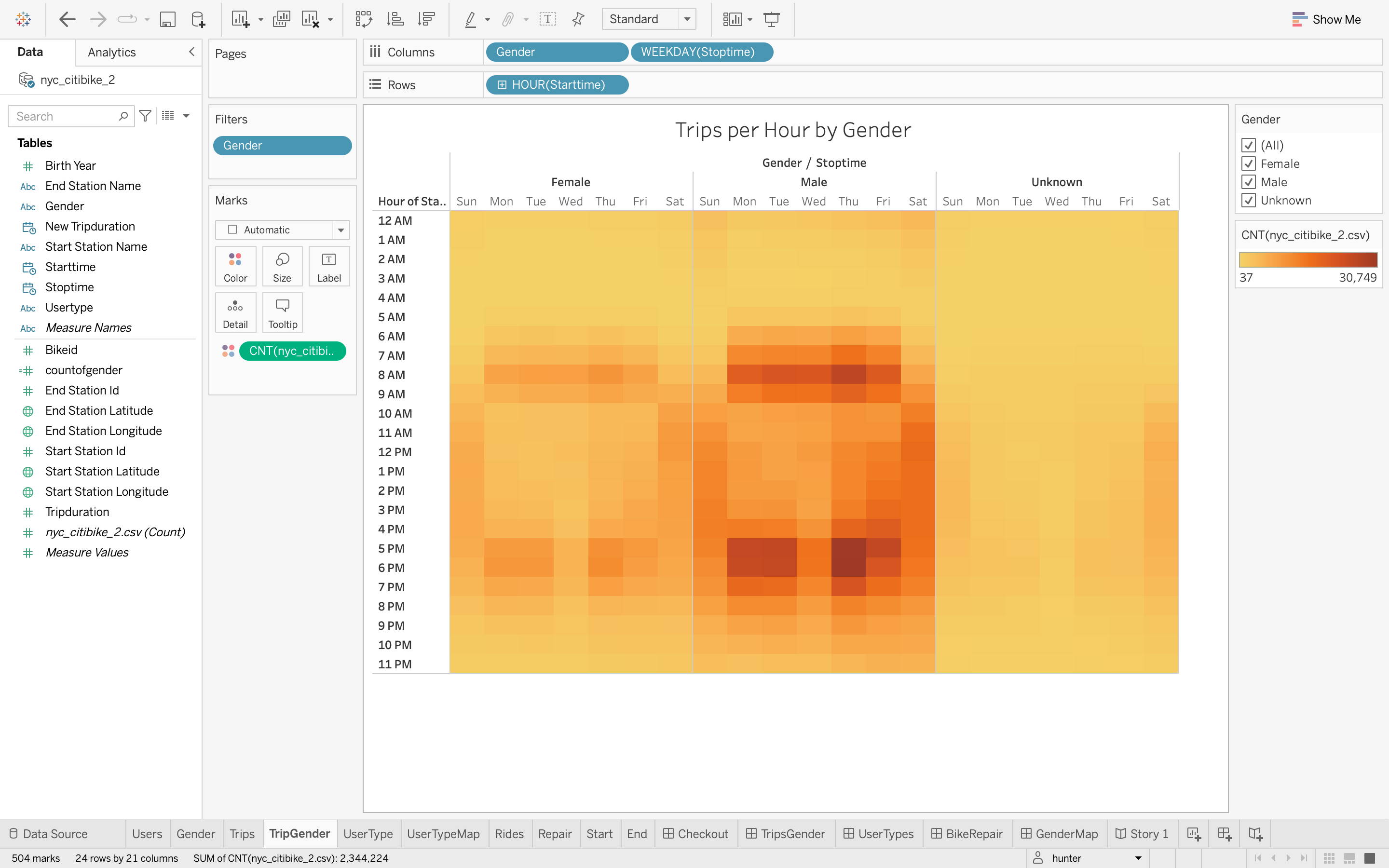The height and width of the screenshot is (868, 1389).
Task: Click the New Dashboard icon near the sheet tabs
Action: [x=1224, y=833]
